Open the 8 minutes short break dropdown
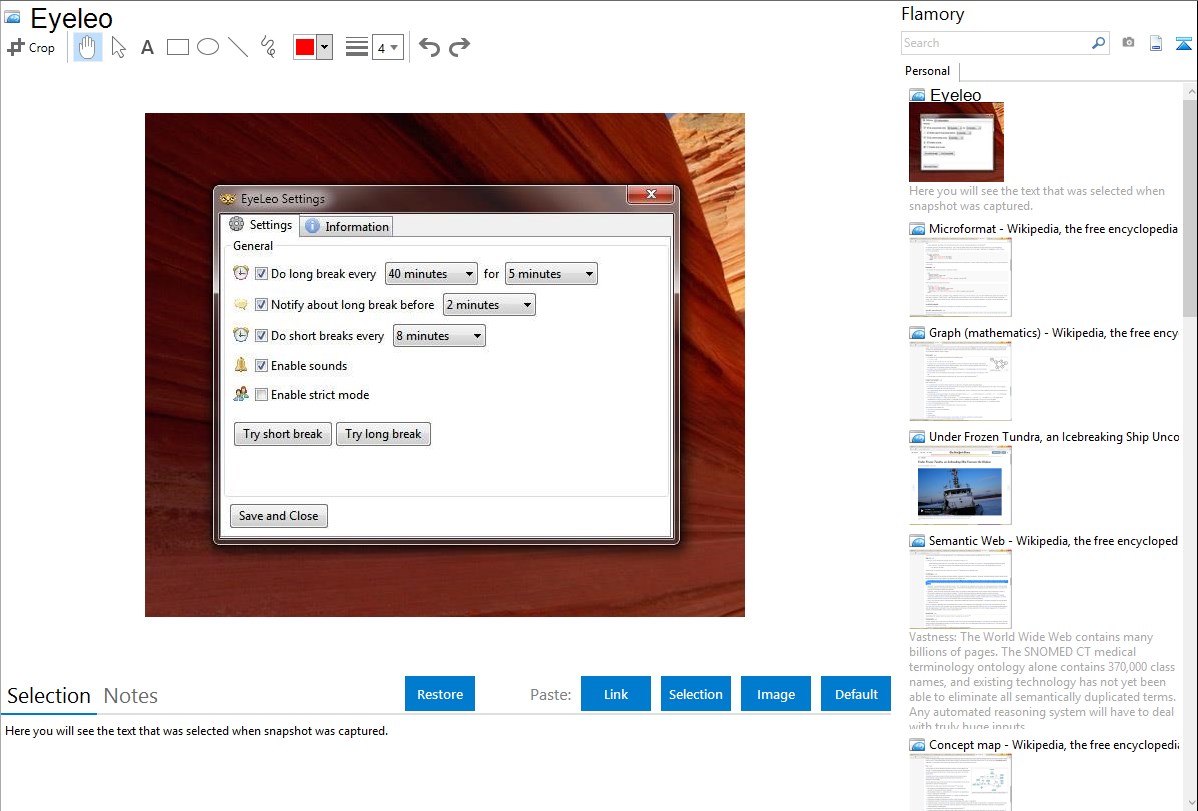 point(439,336)
